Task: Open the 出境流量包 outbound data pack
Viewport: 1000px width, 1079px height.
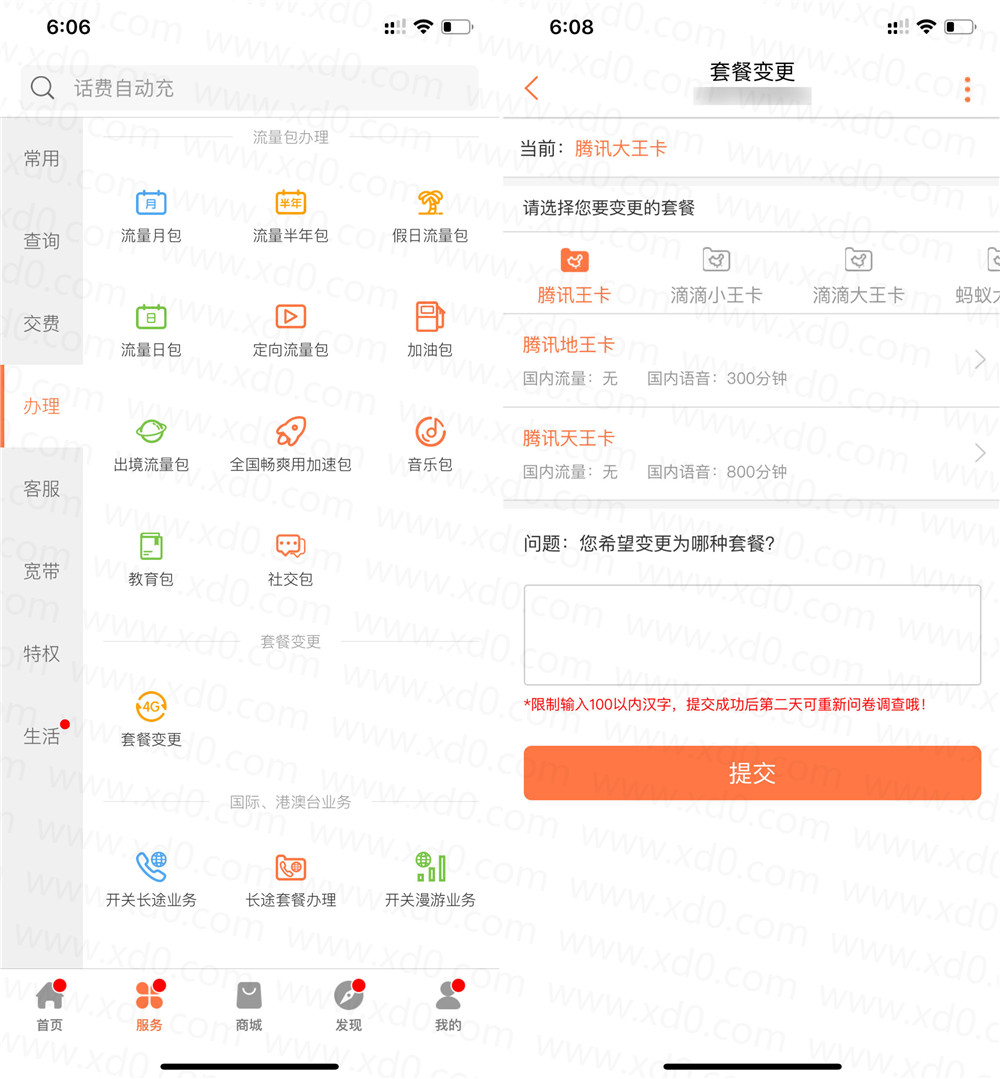Action: [151, 431]
